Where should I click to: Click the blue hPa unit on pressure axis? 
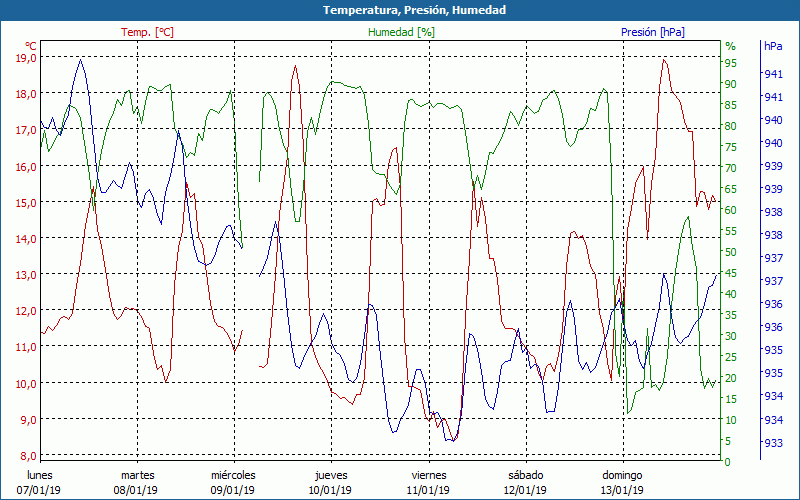[773, 46]
